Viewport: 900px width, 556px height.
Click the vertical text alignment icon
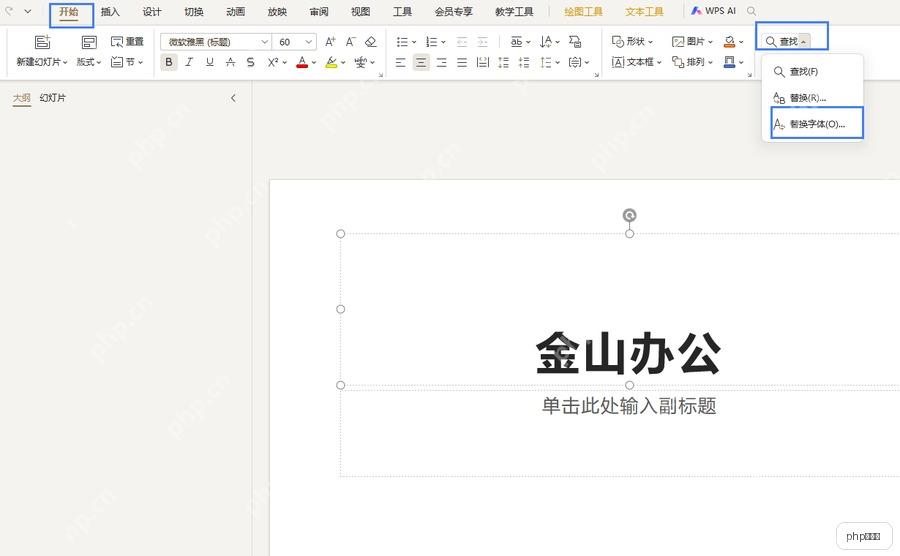[575, 62]
